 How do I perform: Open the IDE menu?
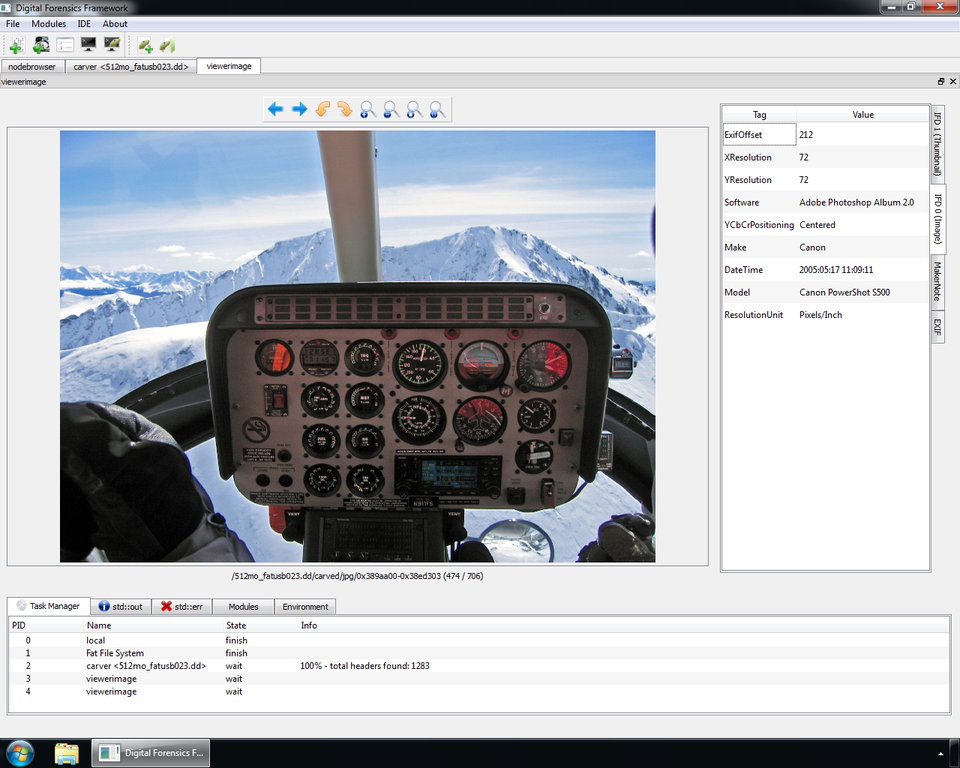pyautogui.click(x=84, y=23)
